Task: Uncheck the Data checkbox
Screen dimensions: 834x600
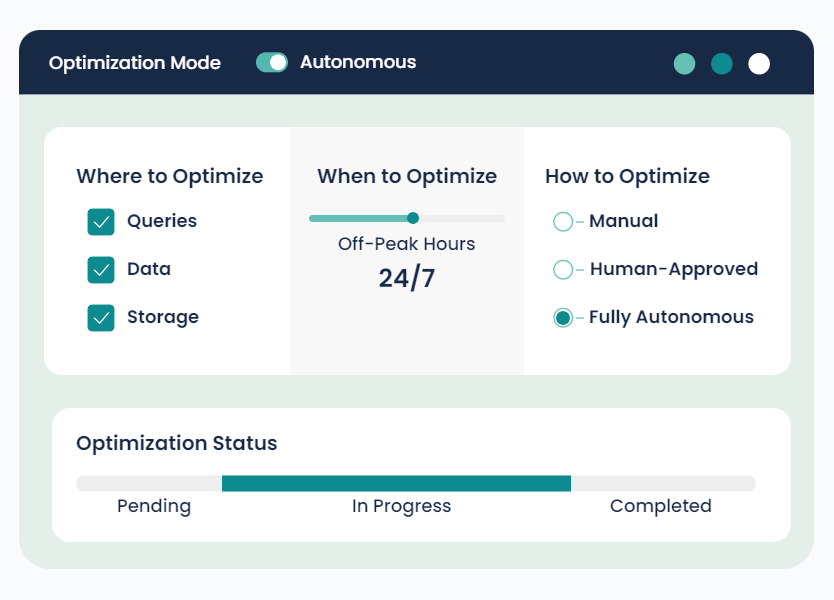Action: 101,270
